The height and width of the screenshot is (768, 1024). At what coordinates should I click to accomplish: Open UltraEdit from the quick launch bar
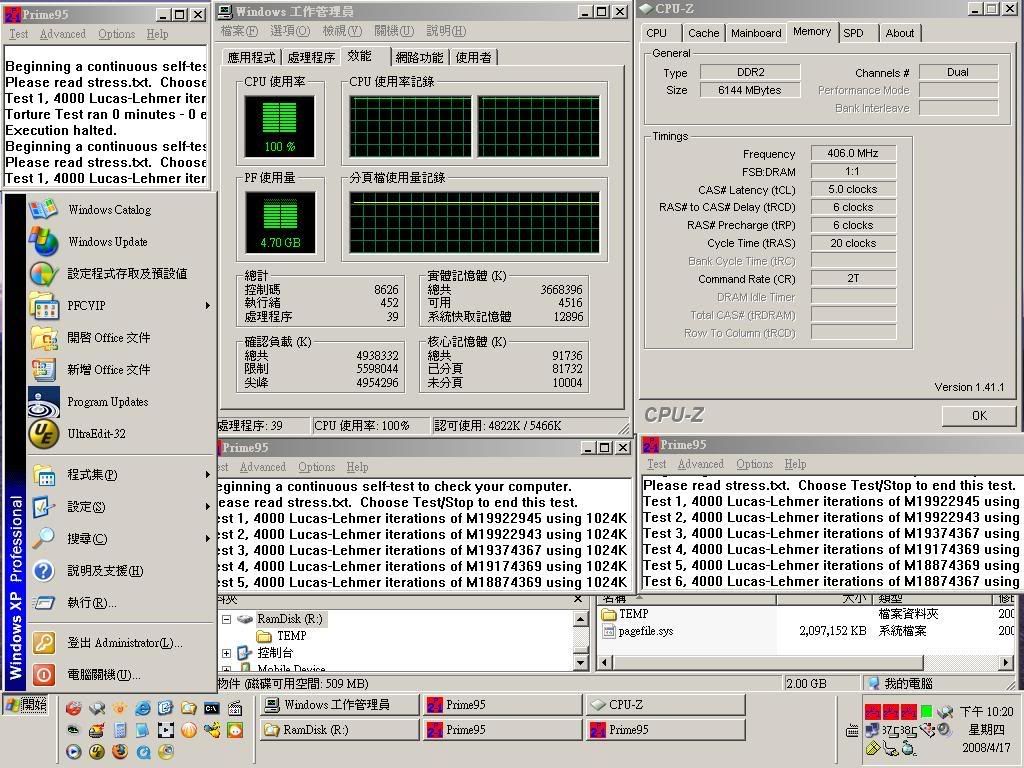(97, 752)
